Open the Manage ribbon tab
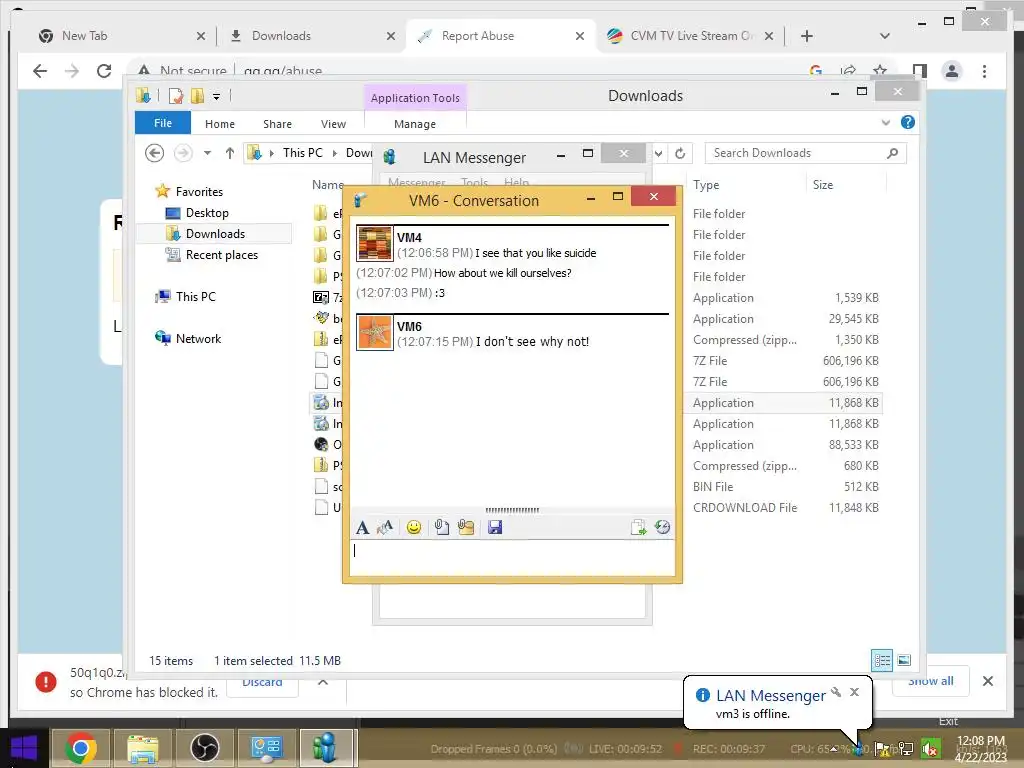 [415, 123]
